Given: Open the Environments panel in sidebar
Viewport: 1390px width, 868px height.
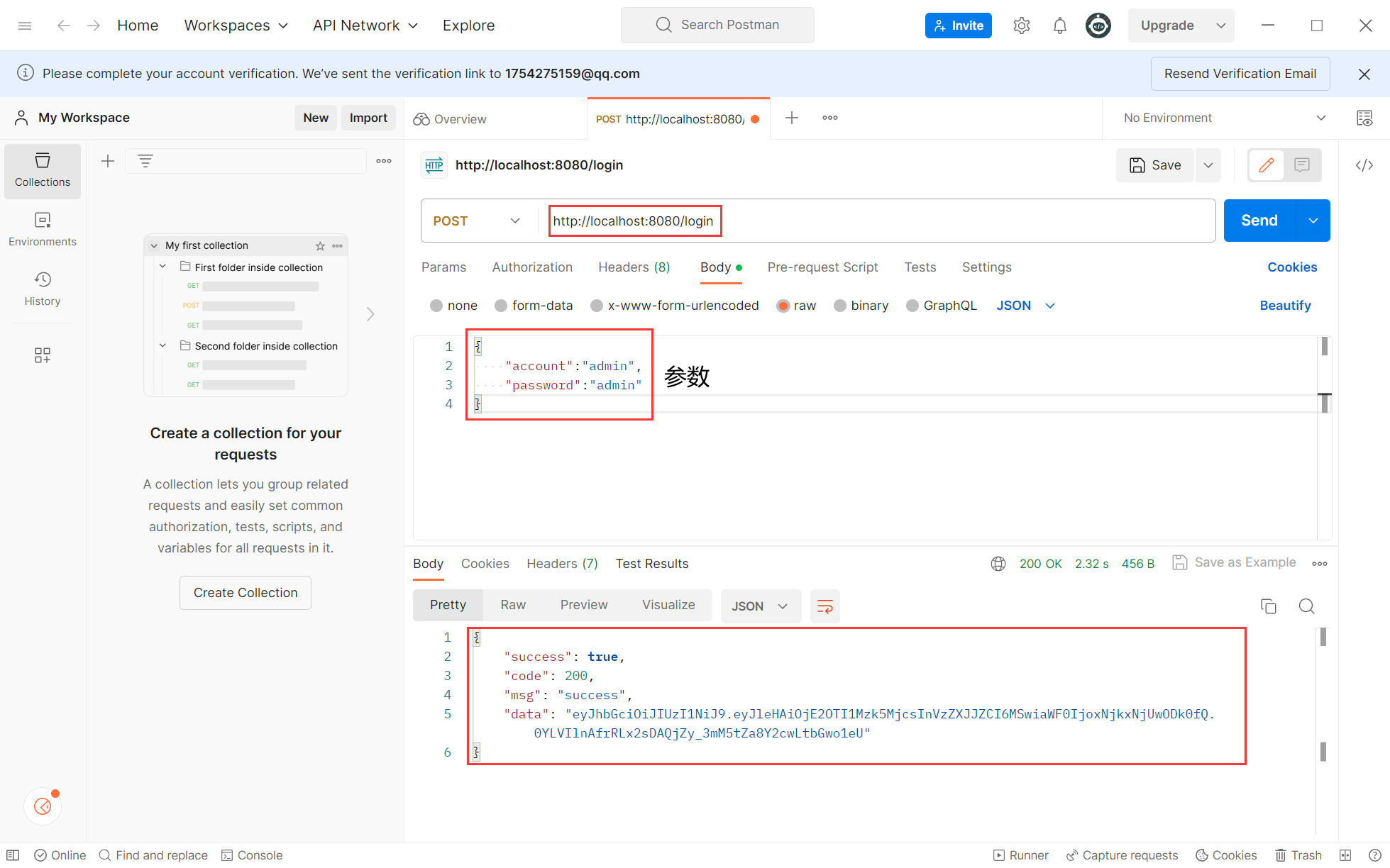Looking at the screenshot, I should pyautogui.click(x=42, y=229).
